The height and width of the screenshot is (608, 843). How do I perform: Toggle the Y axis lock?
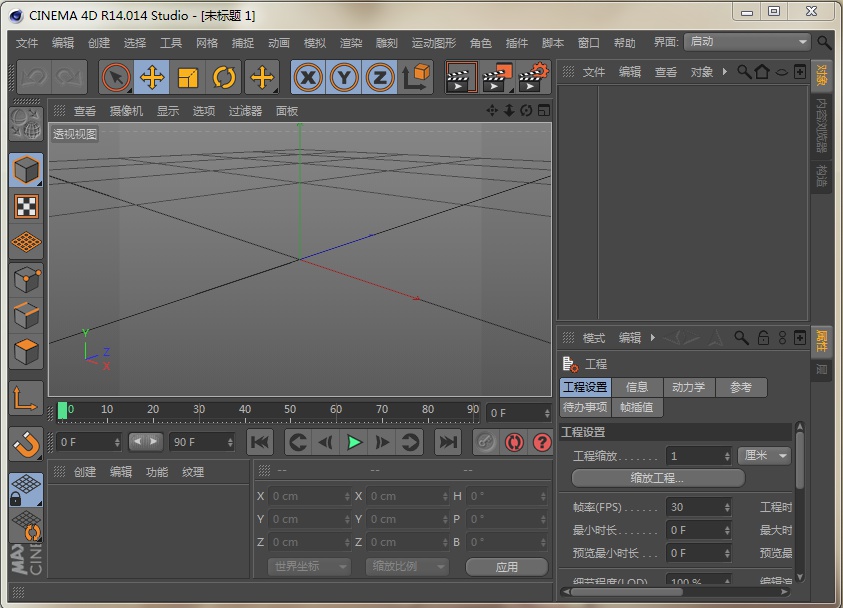click(x=342, y=77)
